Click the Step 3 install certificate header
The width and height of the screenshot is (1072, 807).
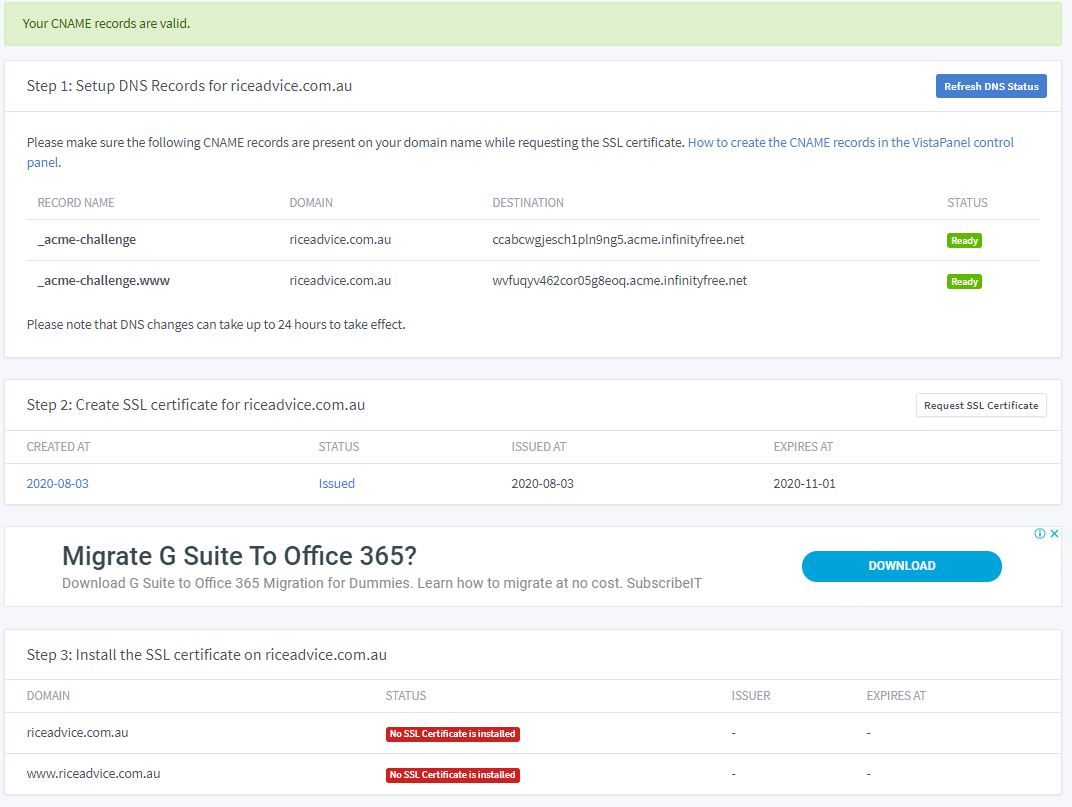pyautogui.click(x=205, y=654)
